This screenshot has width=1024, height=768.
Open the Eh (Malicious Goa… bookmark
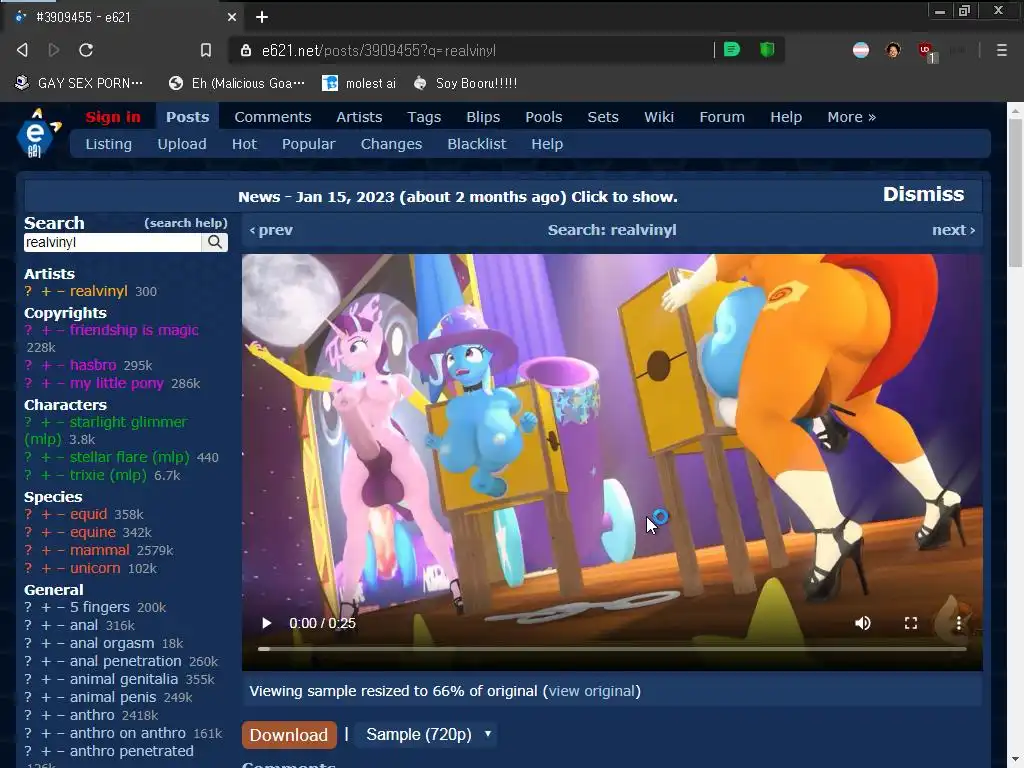coord(236,83)
